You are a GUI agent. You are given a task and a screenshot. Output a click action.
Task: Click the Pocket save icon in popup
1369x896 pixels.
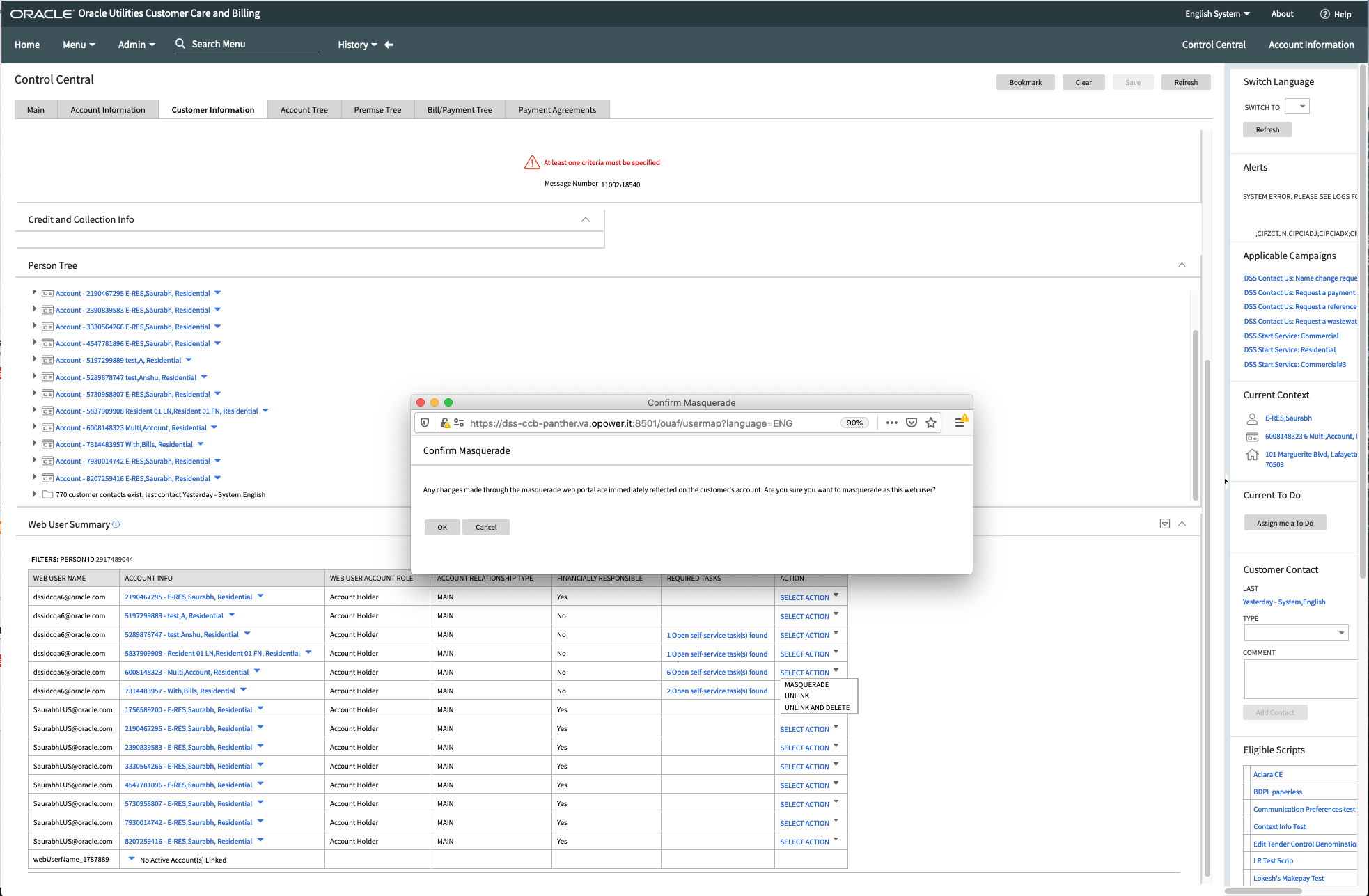coord(912,423)
